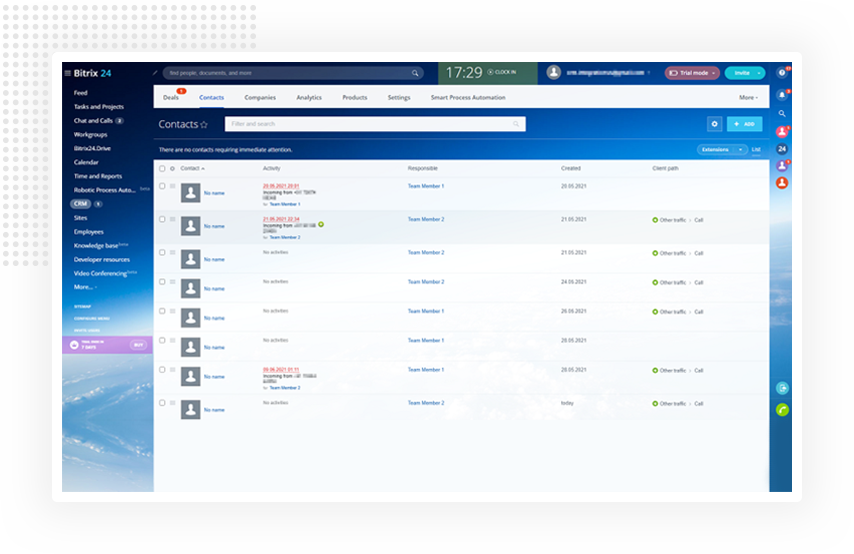
Task: Open Knowledge base in sidebar
Action: (x=96, y=246)
